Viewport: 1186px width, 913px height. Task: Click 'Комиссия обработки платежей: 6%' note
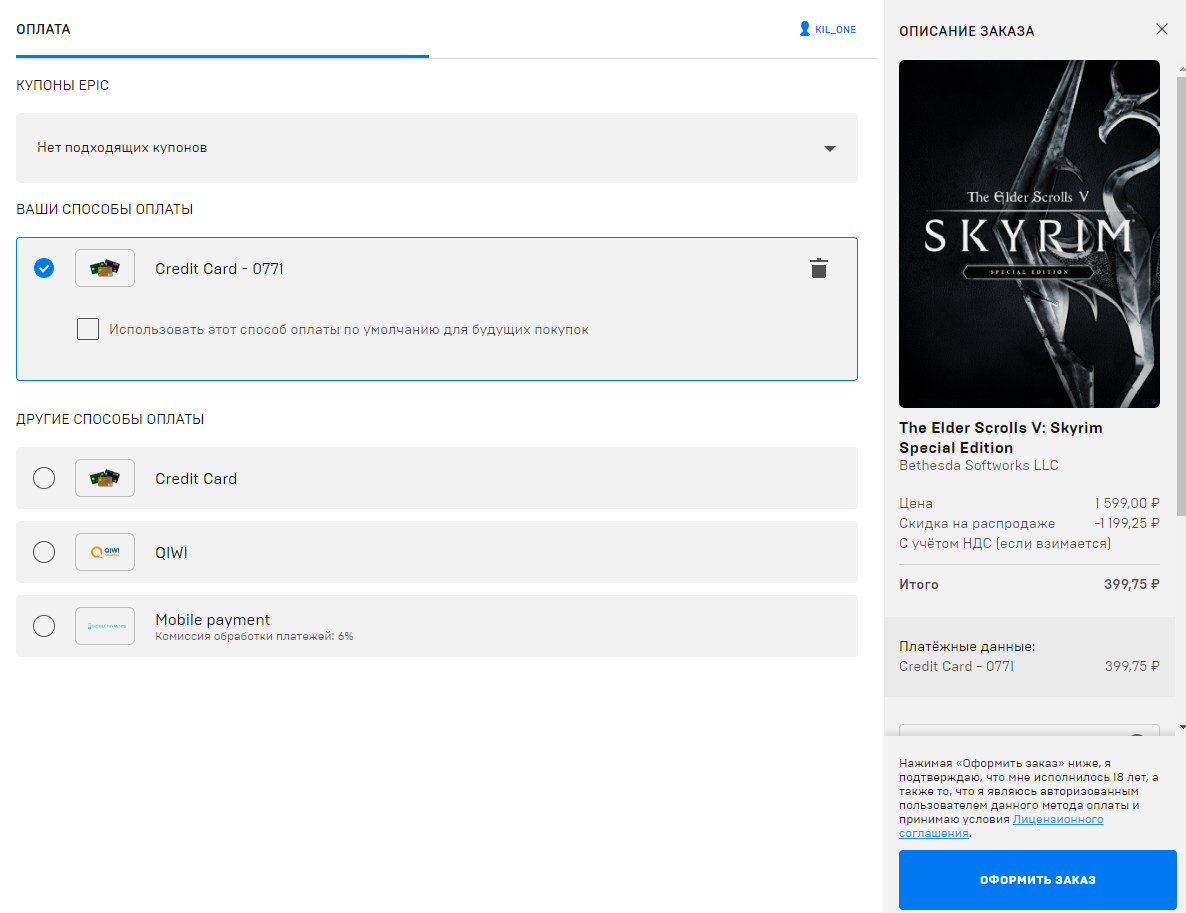point(254,636)
